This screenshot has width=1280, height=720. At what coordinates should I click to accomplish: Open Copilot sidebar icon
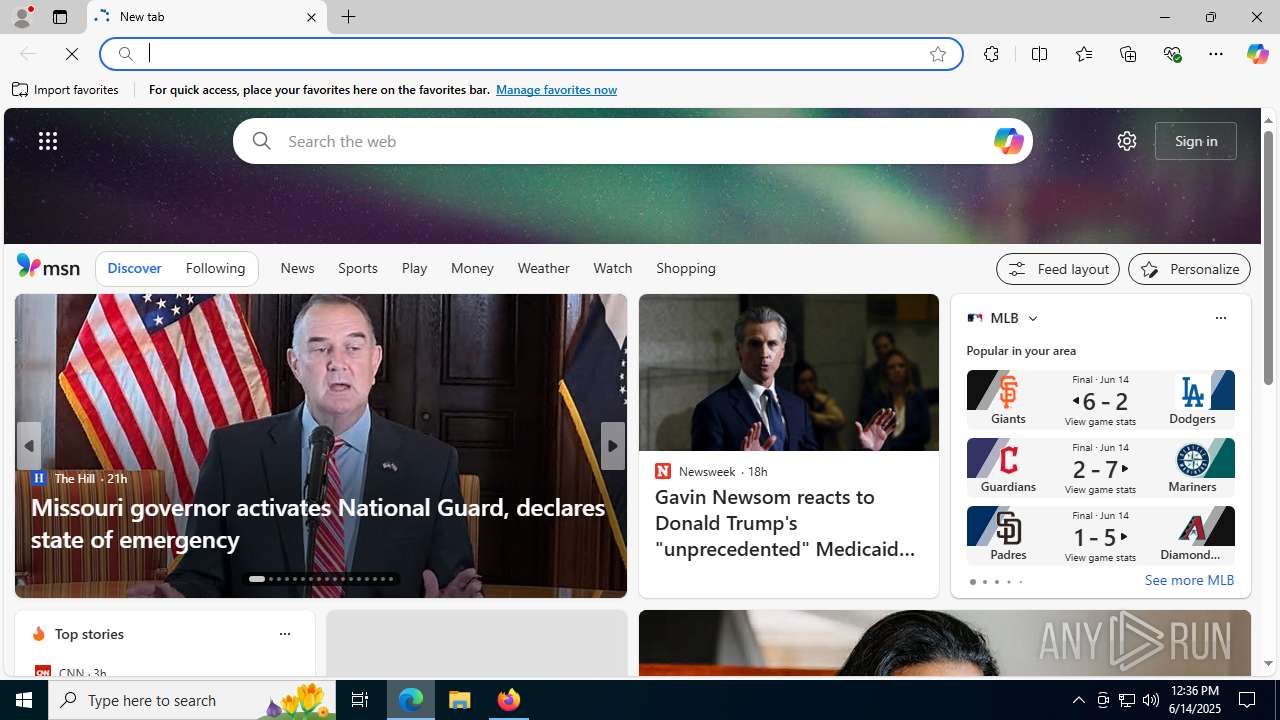point(1257,54)
